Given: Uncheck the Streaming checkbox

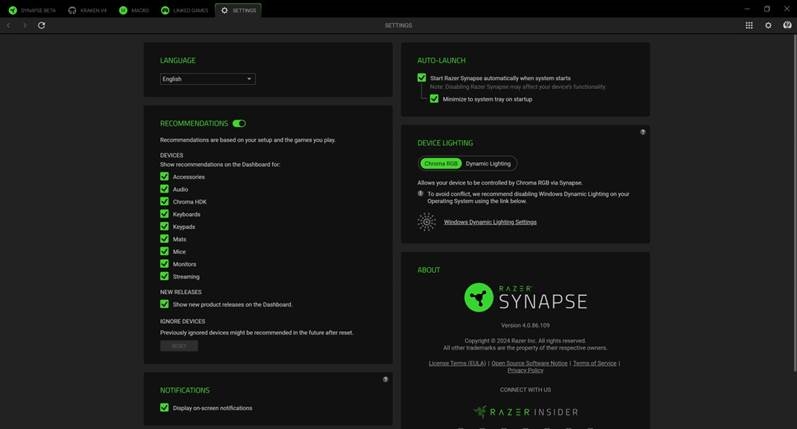Looking at the screenshot, I should pos(164,276).
